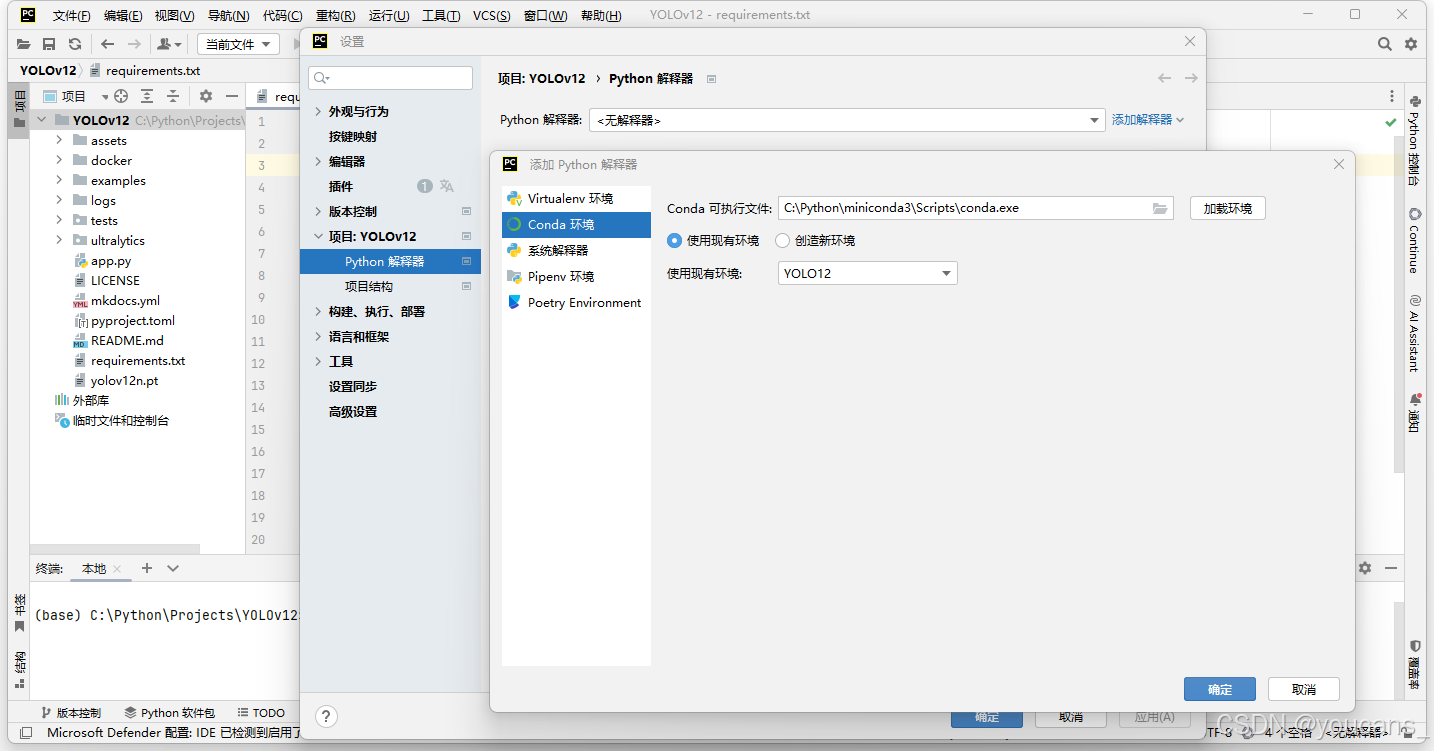Open 使用现有环境 YOLO12 dropdown

pos(867,273)
